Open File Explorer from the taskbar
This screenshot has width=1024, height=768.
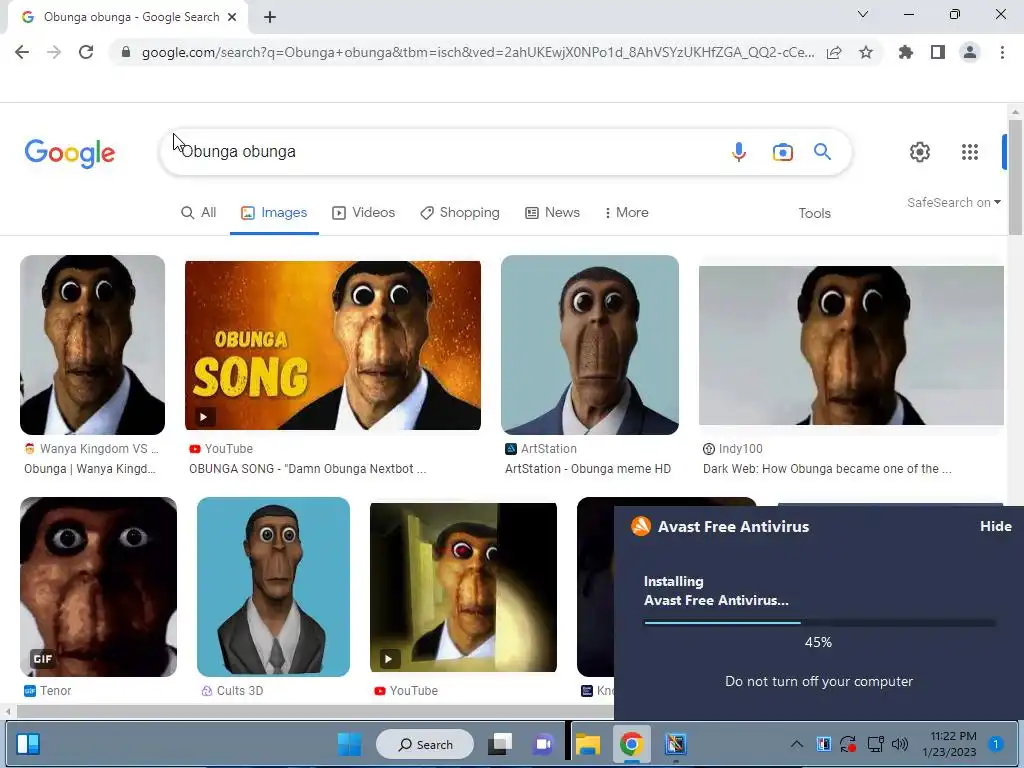tap(588, 744)
